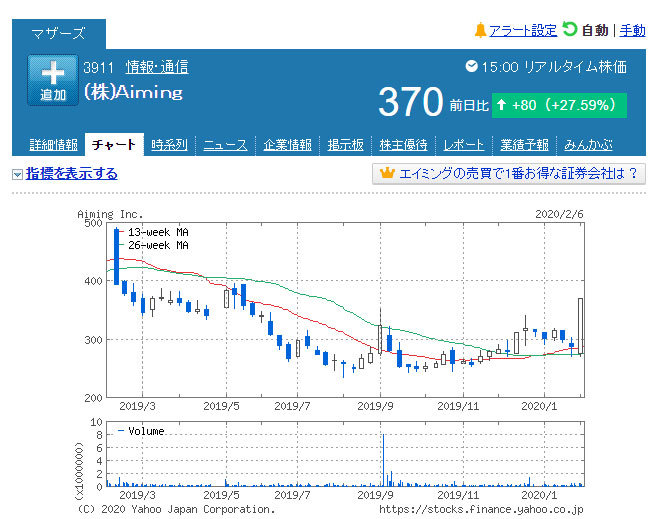Open the みんかぶ tab
656x519 pixels.
(588, 145)
